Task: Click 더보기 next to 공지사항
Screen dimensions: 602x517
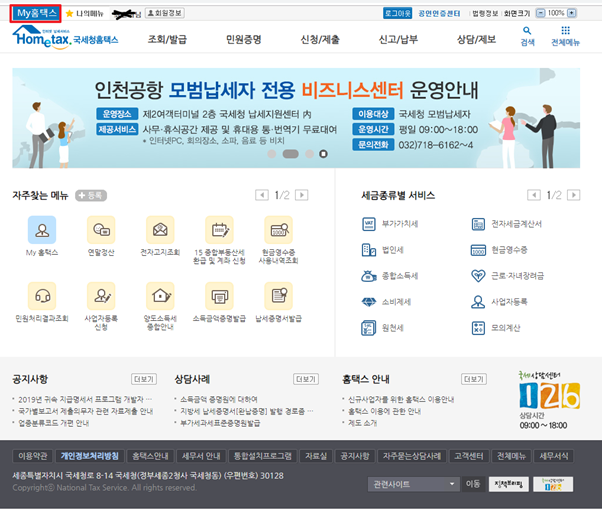Action: coord(144,379)
